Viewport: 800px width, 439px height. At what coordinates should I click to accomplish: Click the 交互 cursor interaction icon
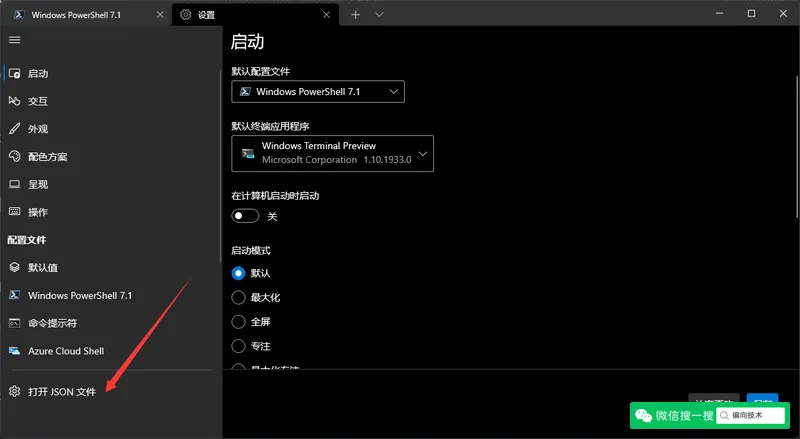pyautogui.click(x=14, y=101)
